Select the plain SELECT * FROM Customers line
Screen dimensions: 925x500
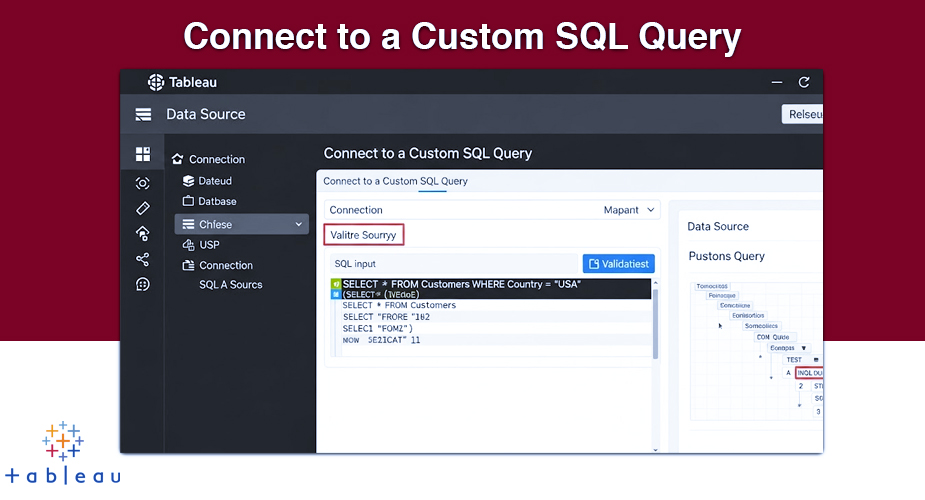(x=399, y=305)
